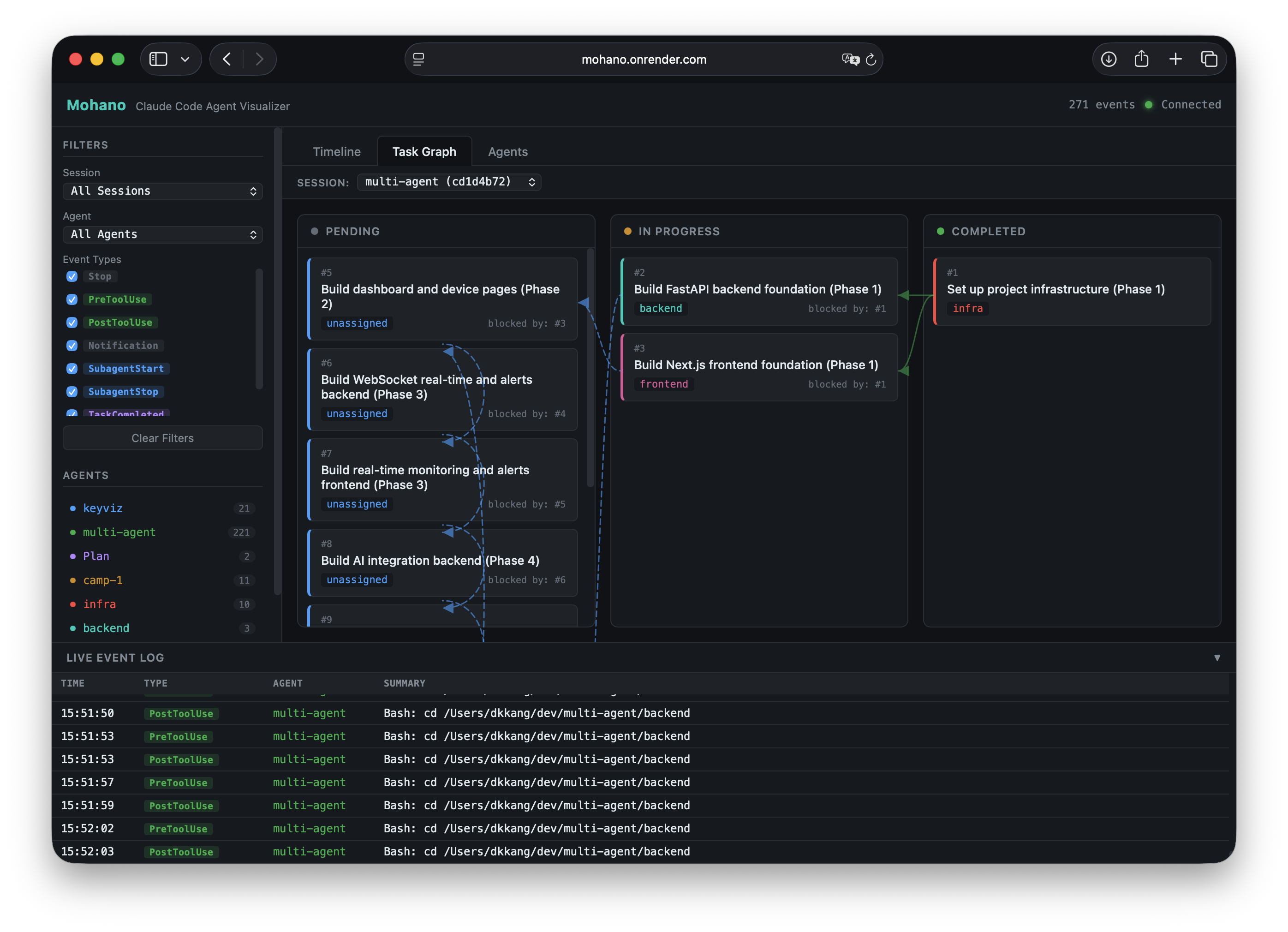Click the page reload icon

coord(872,59)
